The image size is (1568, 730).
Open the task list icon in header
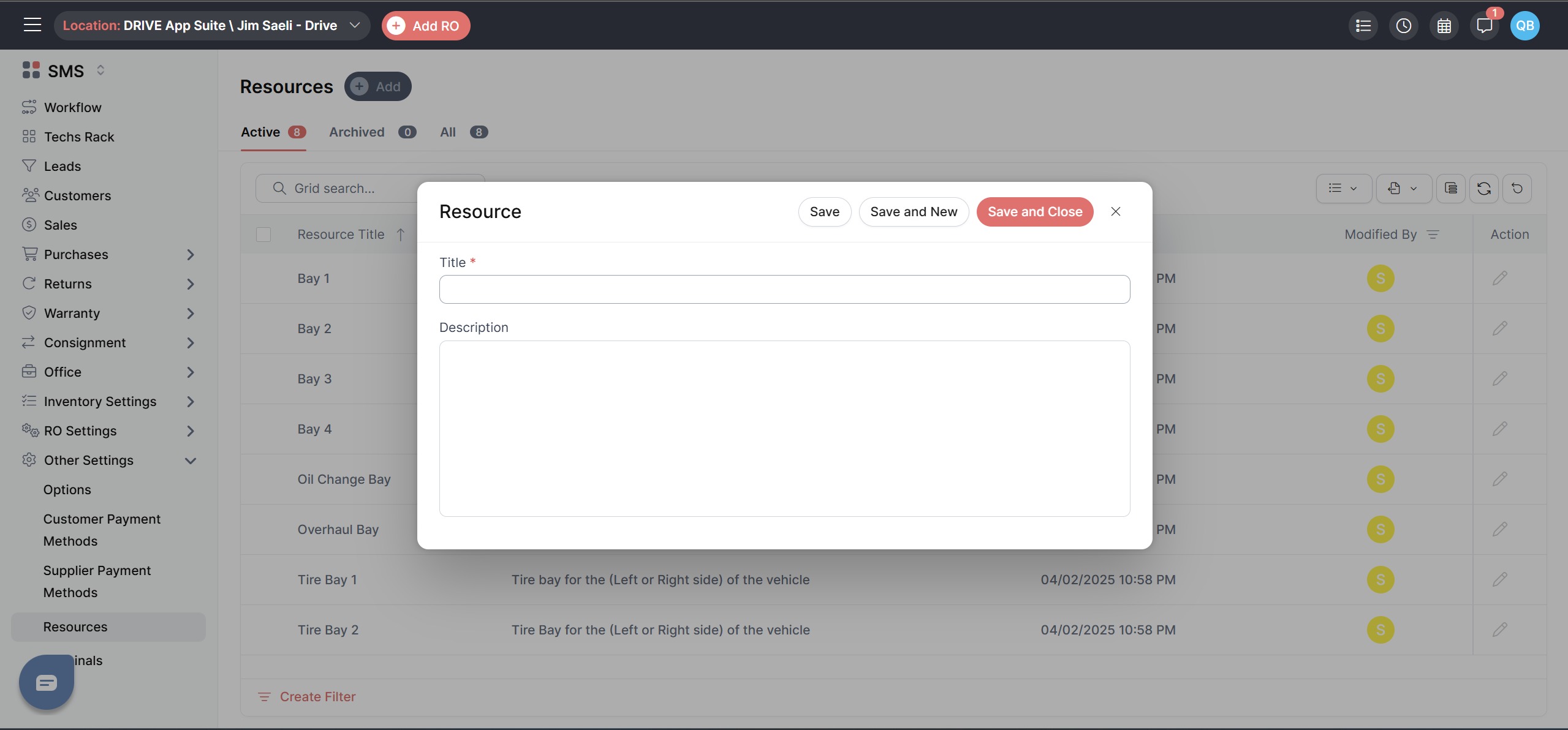(1363, 26)
